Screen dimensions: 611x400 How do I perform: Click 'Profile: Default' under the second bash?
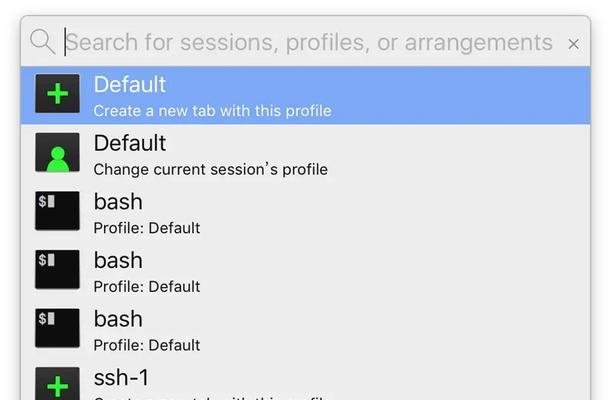click(x=147, y=287)
